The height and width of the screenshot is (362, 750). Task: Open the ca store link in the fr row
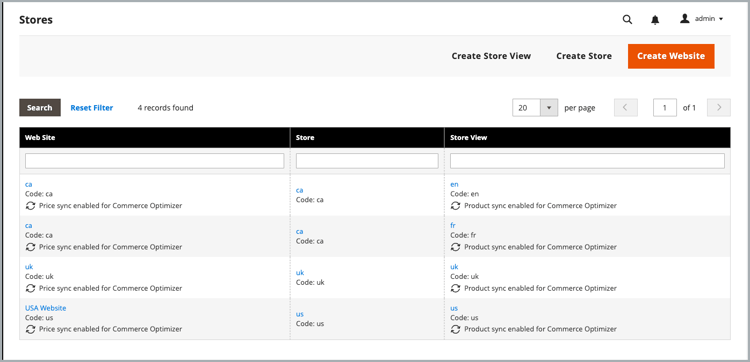(299, 231)
